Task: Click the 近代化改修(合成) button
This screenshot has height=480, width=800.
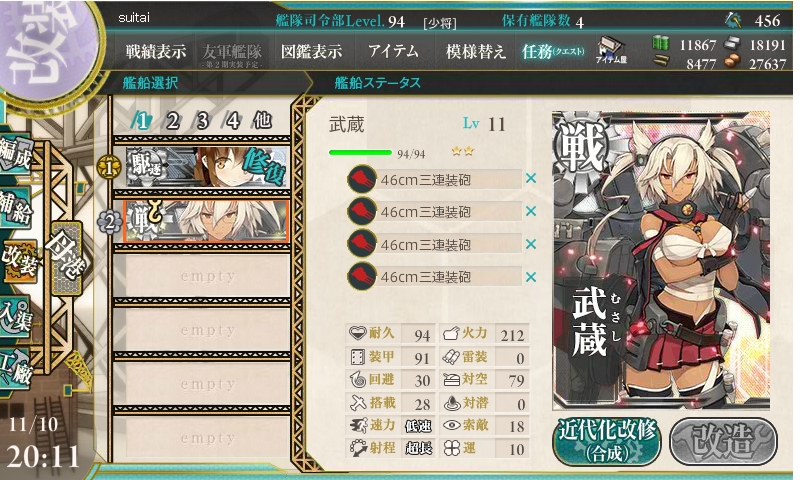Action: coord(607,440)
